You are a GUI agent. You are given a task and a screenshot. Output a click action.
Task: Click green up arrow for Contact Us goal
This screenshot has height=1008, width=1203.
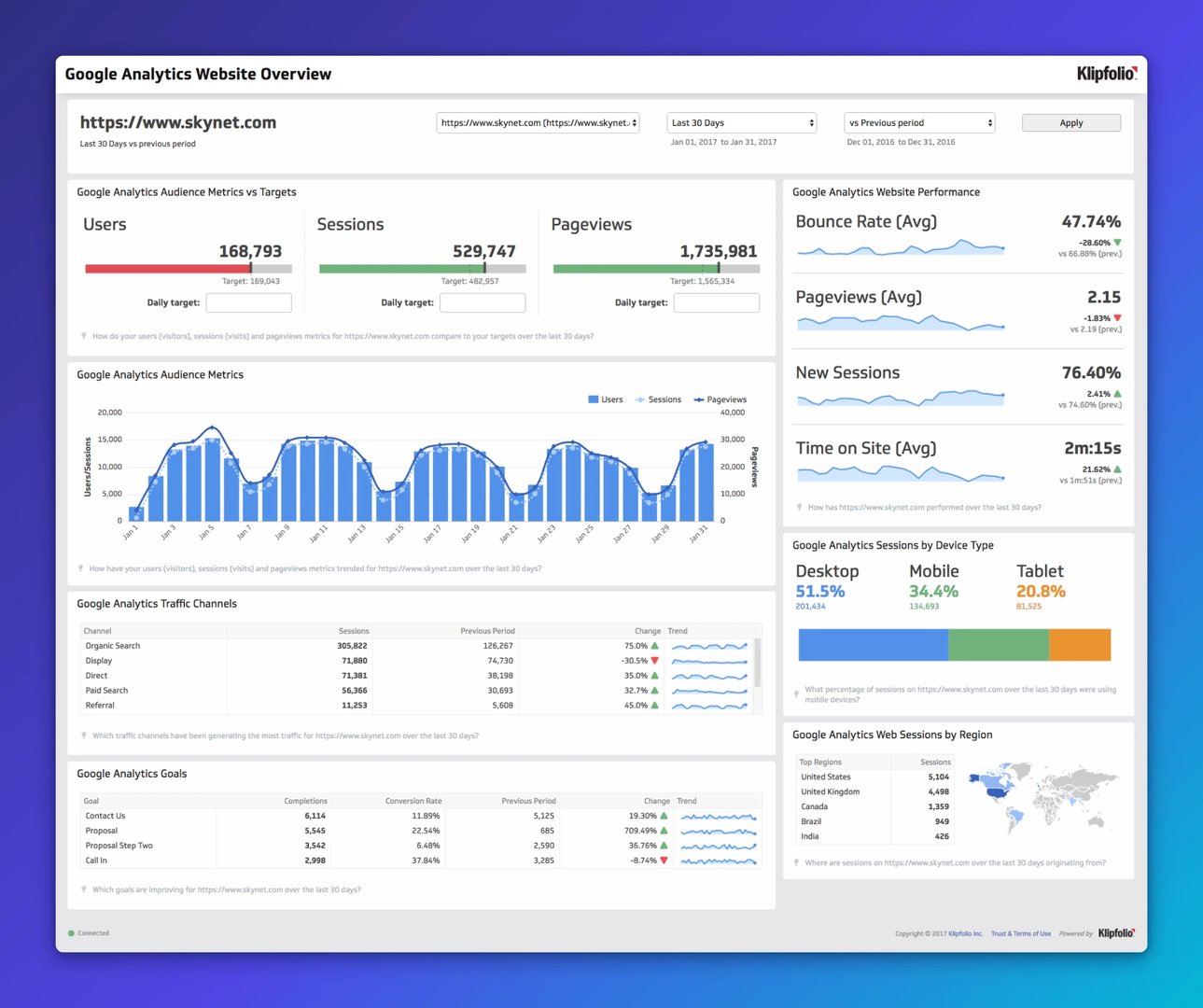664,816
